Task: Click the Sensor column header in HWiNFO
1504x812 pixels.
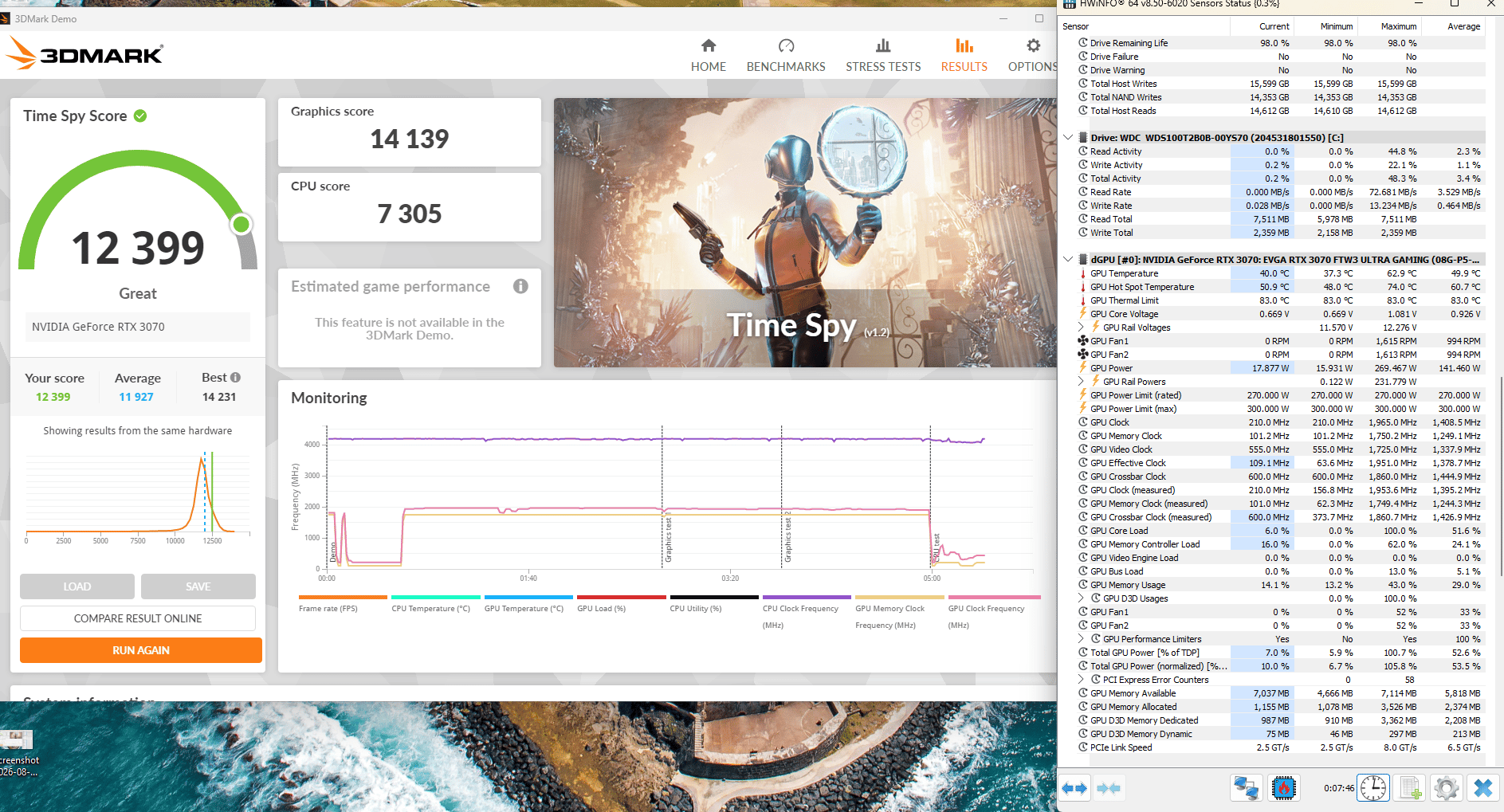Action: [x=1145, y=26]
